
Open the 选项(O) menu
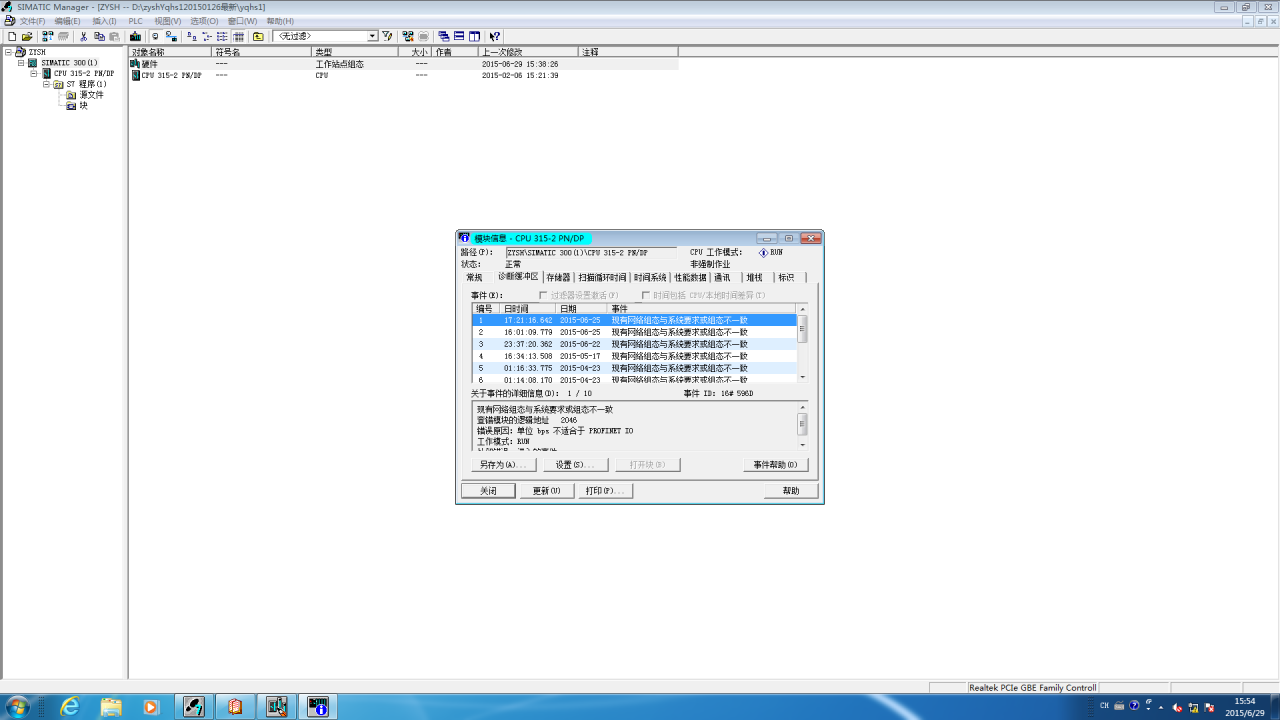pyautogui.click(x=204, y=21)
